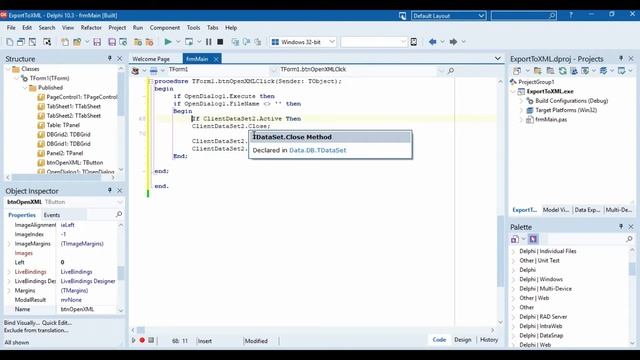640x360 pixels.
Task: Click the desktop layout save icon in title bar
Action: point(402,16)
